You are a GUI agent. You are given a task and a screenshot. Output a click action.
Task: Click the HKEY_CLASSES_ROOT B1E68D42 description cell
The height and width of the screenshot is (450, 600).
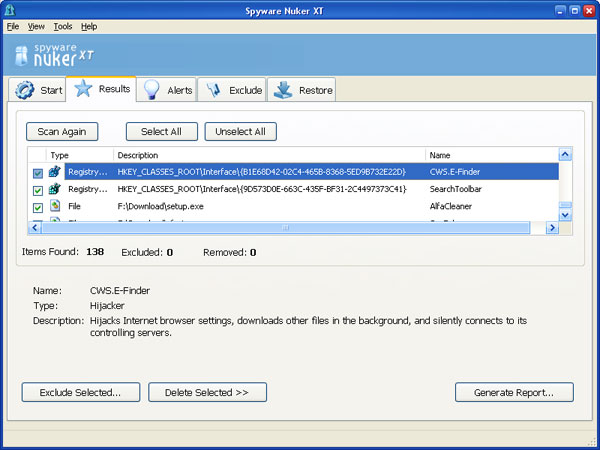point(262,172)
